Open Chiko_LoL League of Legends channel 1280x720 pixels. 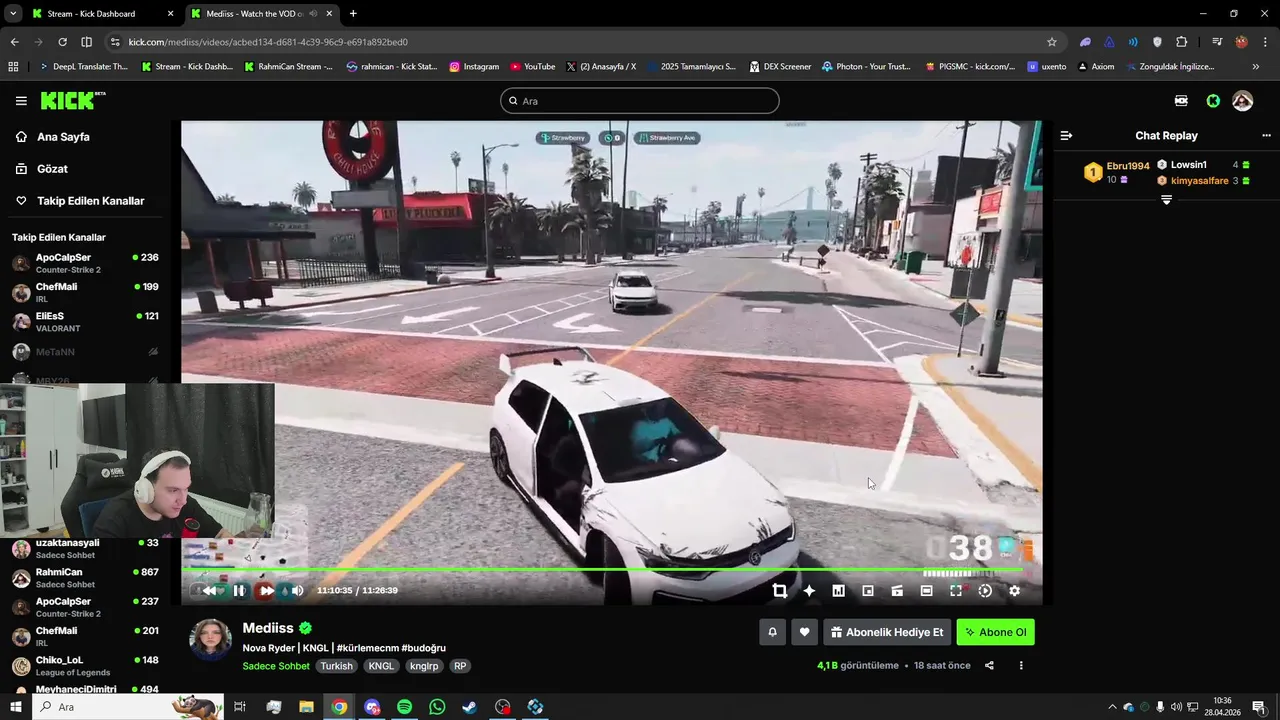pyautogui.click(x=85, y=666)
